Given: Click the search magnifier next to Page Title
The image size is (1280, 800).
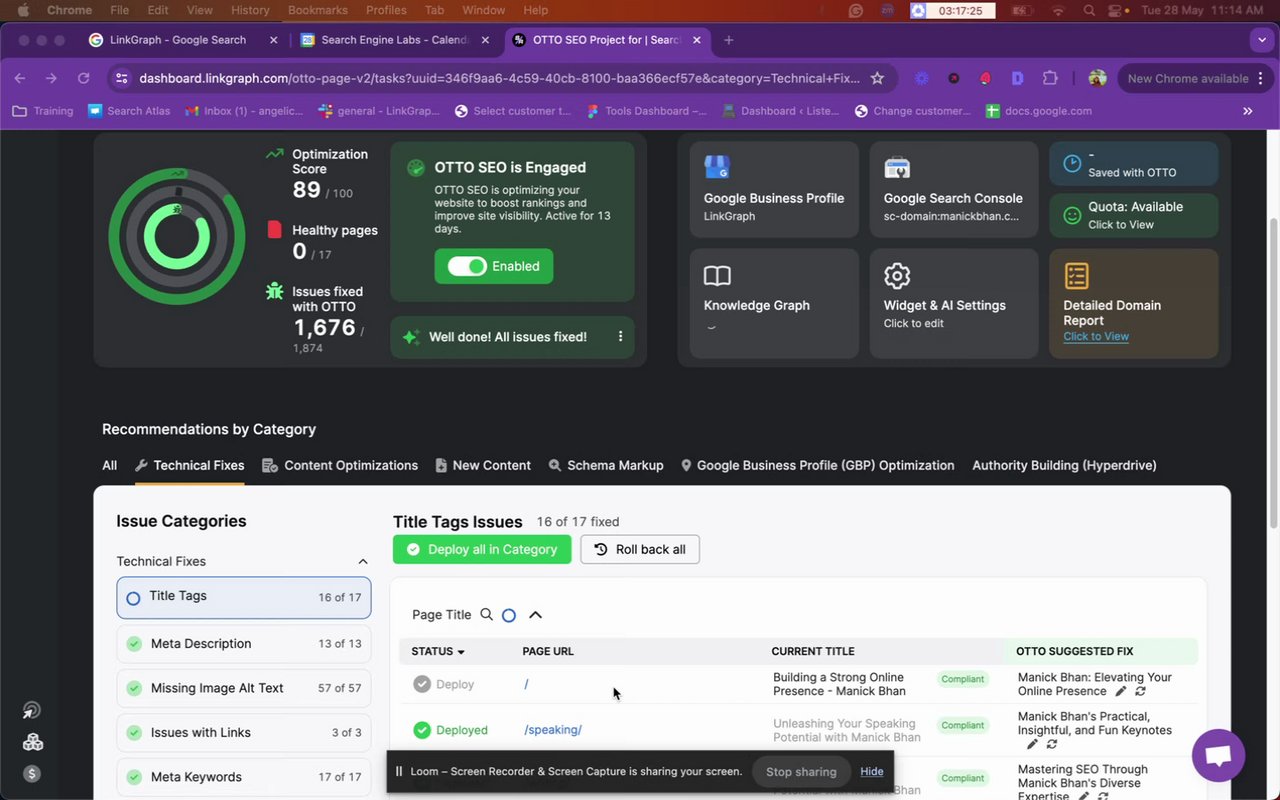Looking at the screenshot, I should [486, 615].
